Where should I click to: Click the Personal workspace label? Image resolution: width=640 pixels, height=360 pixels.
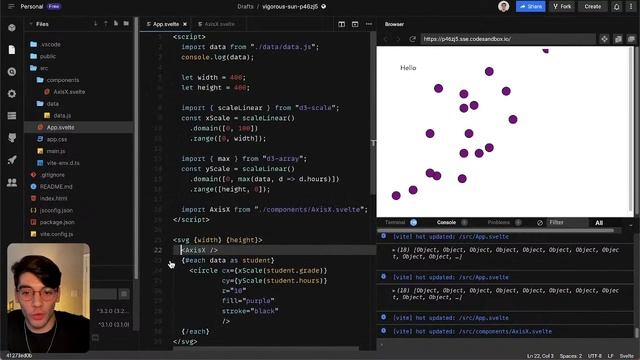click(x=31, y=7)
